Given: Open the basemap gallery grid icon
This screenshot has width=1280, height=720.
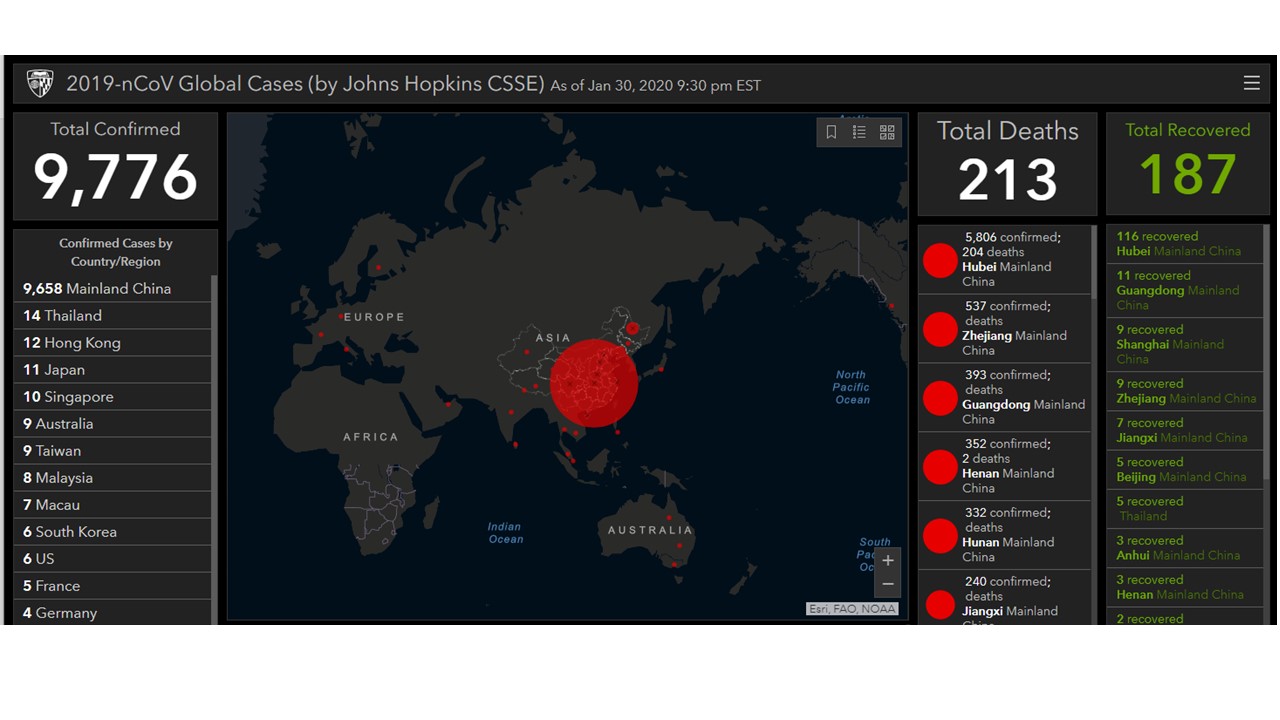Looking at the screenshot, I should 887,132.
